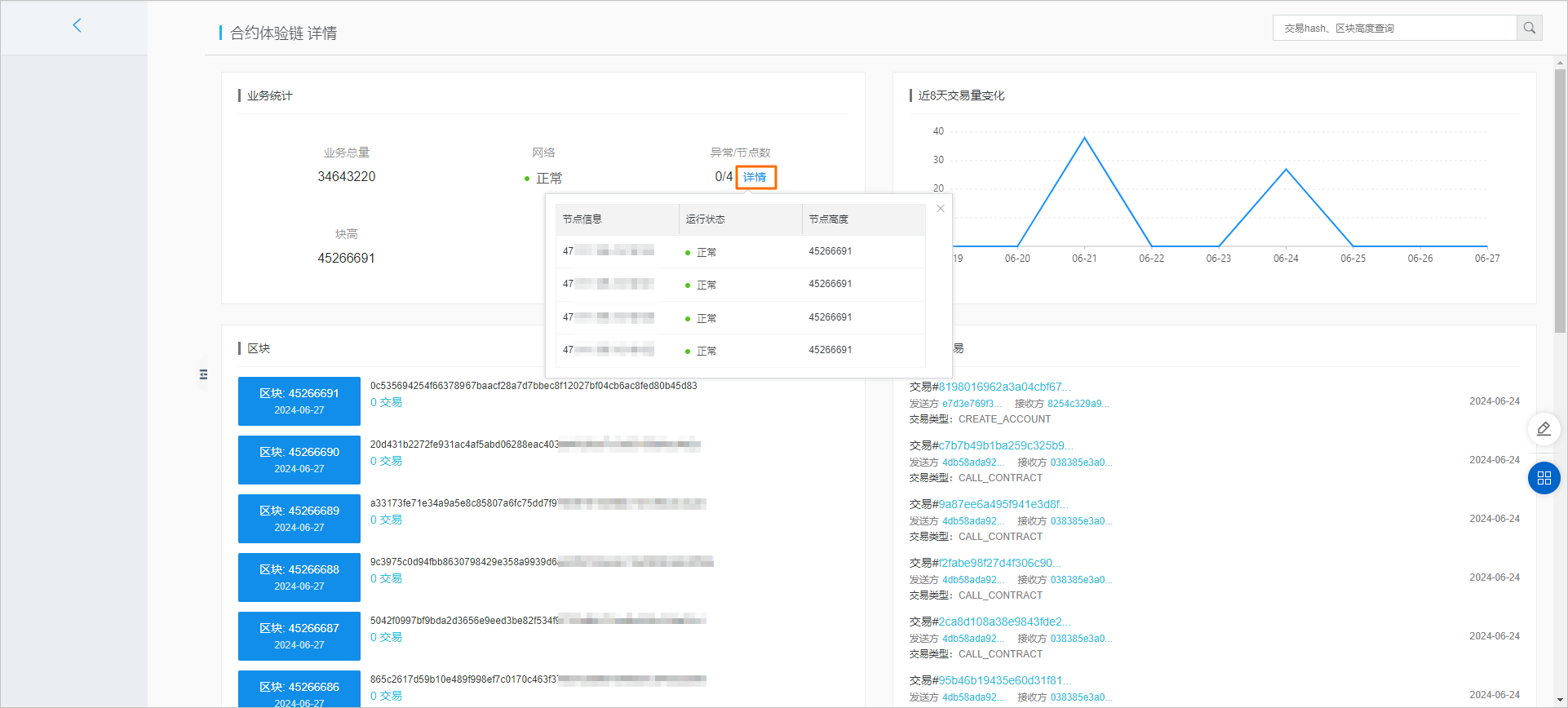Click 0 交易 link for block 45266686
Viewport: 1568px width, 708px height.
point(386,696)
